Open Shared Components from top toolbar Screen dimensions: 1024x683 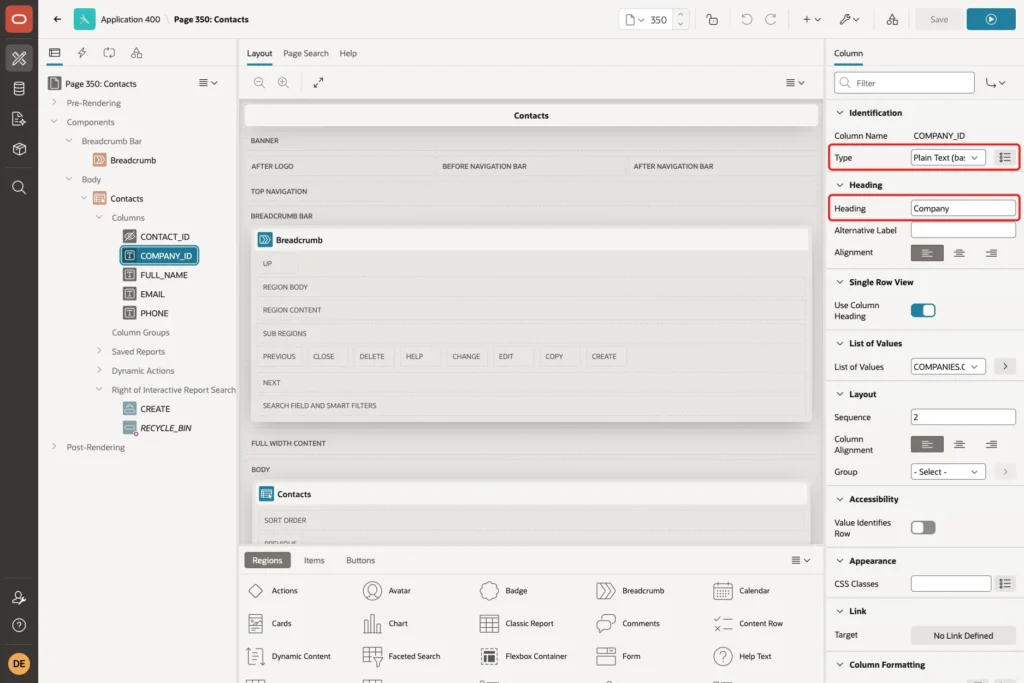point(892,20)
